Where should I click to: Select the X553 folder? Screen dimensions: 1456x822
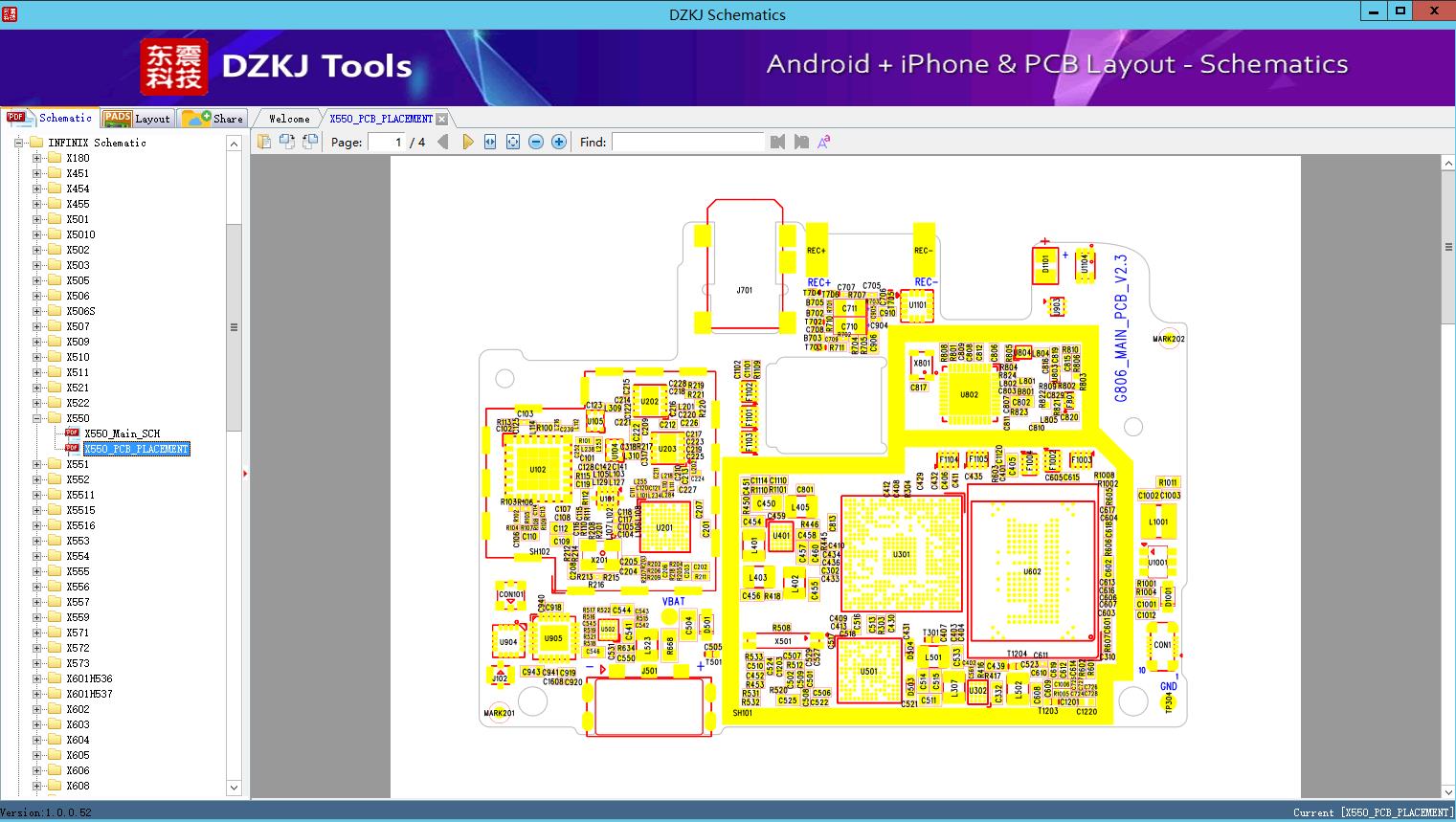pos(78,541)
